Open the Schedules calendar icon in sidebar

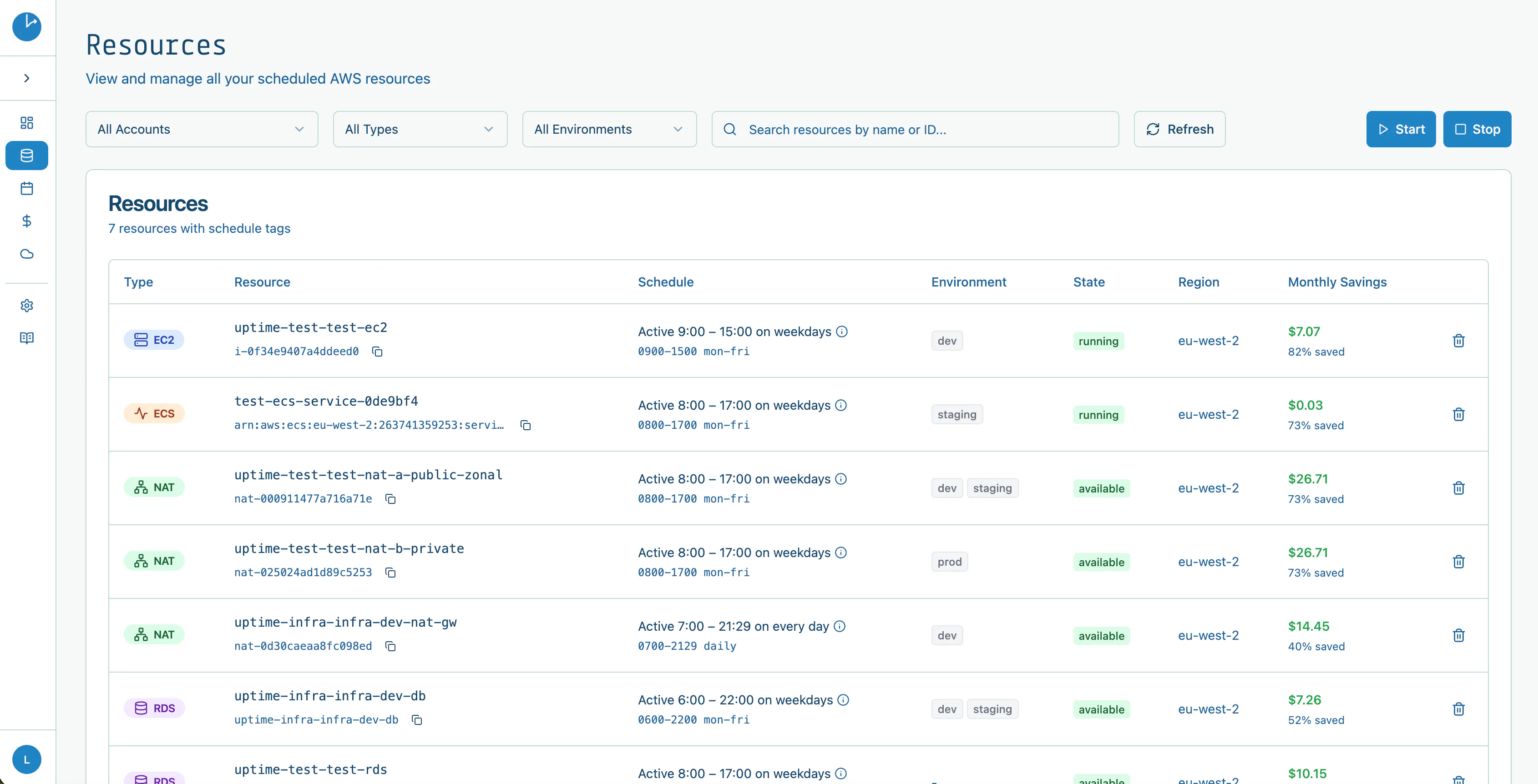[27, 189]
